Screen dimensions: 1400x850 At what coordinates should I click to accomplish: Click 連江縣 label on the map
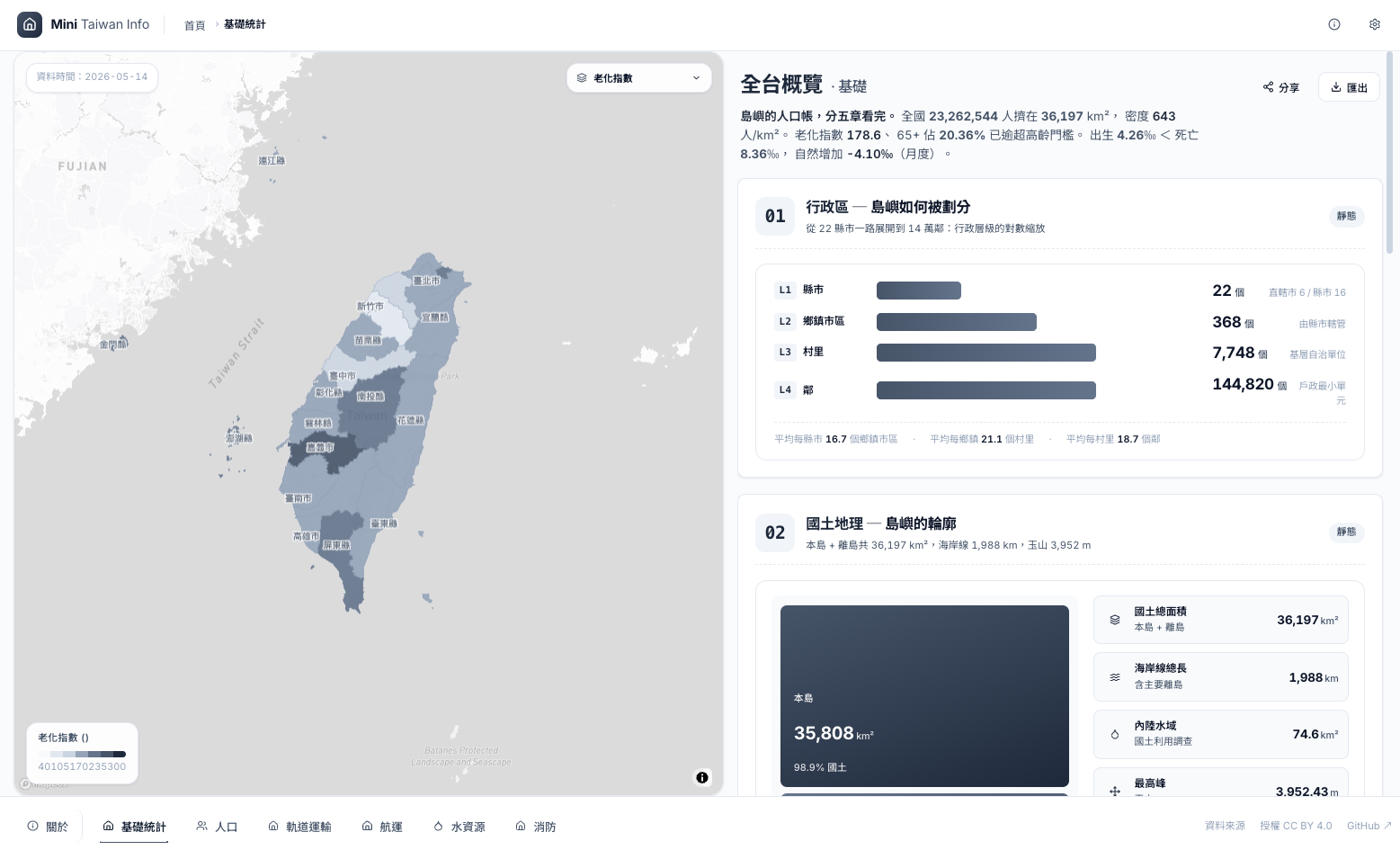(x=272, y=160)
